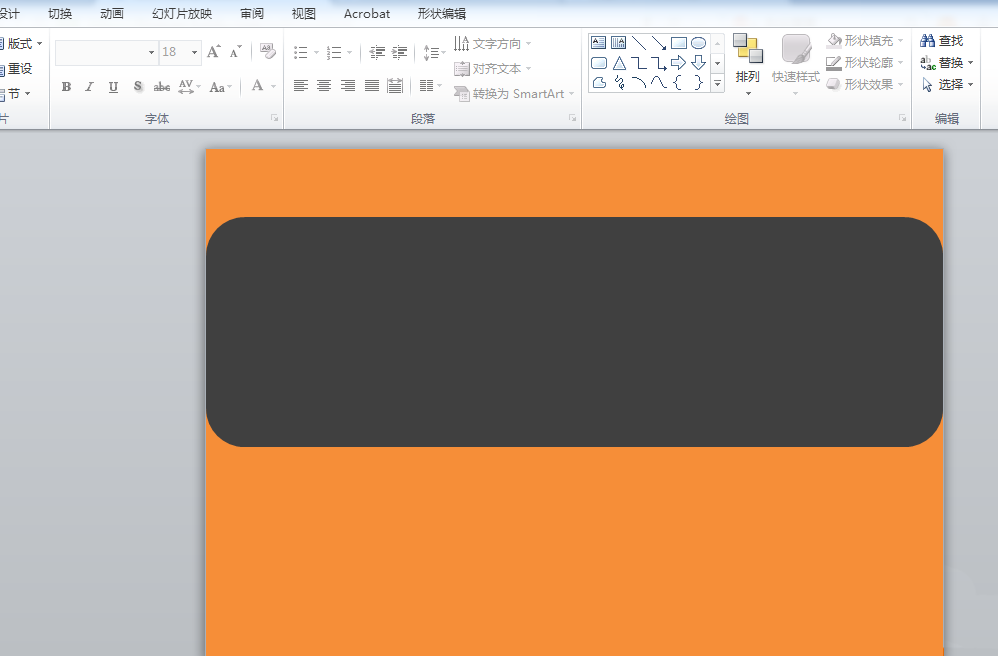Expand the shapes gallery more arrow

pos(717,83)
